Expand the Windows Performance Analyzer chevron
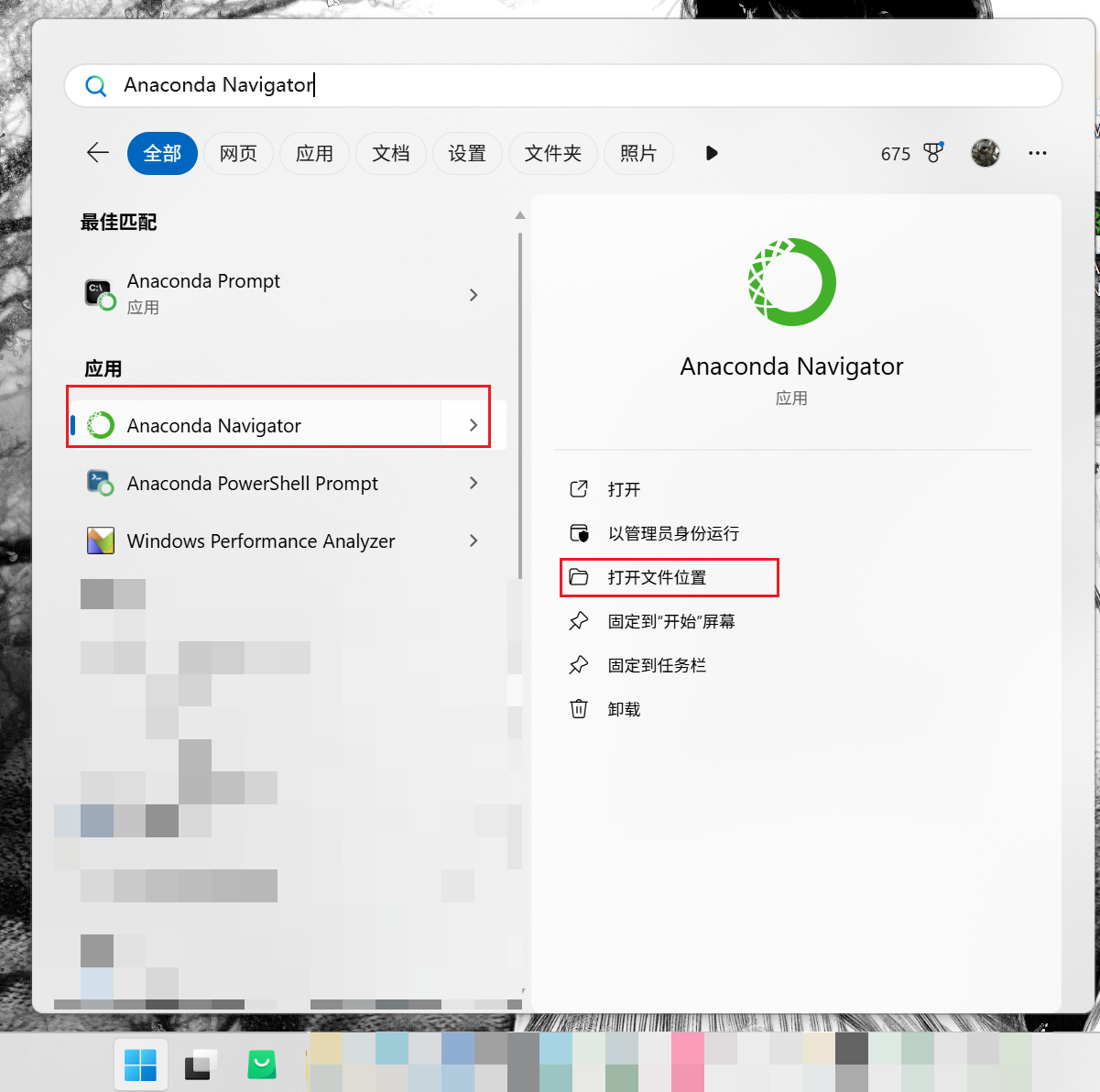 [474, 541]
